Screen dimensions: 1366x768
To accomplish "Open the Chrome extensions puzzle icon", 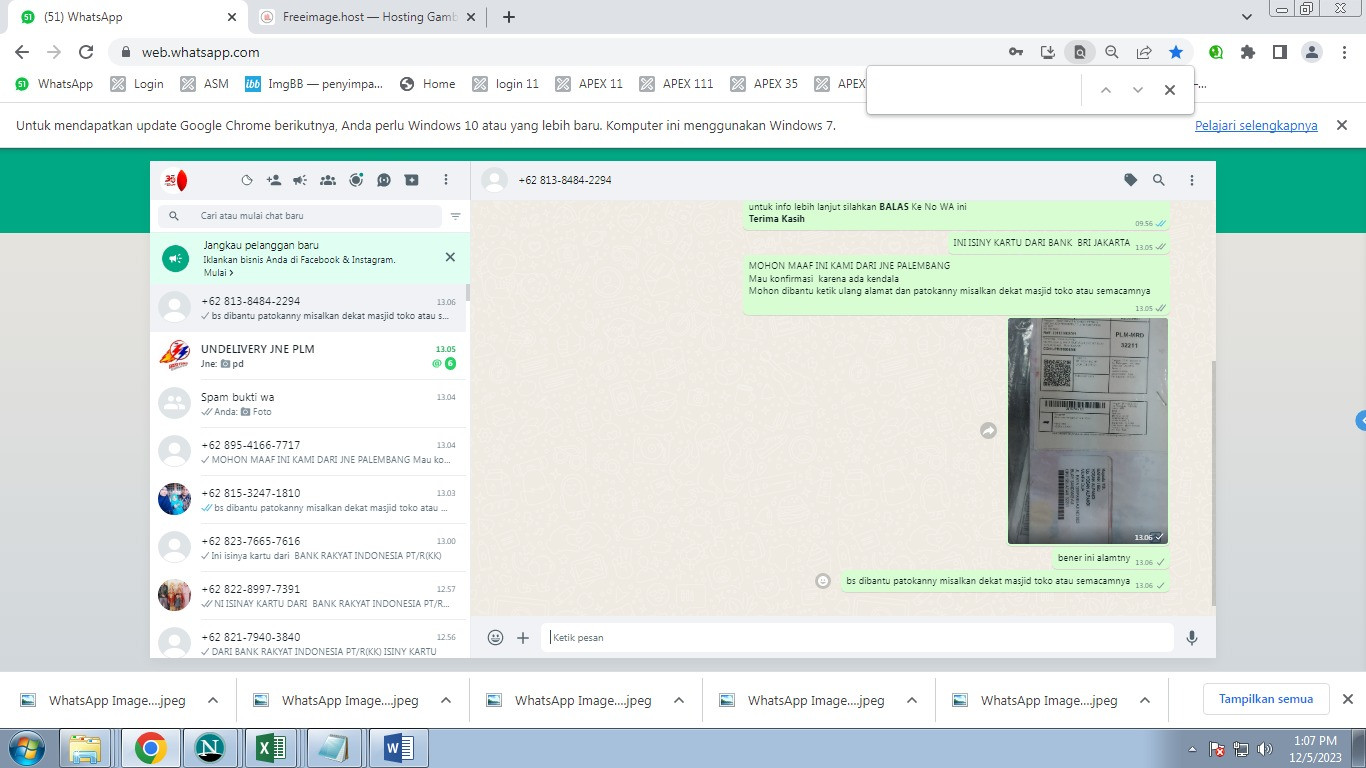I will coord(1248,52).
